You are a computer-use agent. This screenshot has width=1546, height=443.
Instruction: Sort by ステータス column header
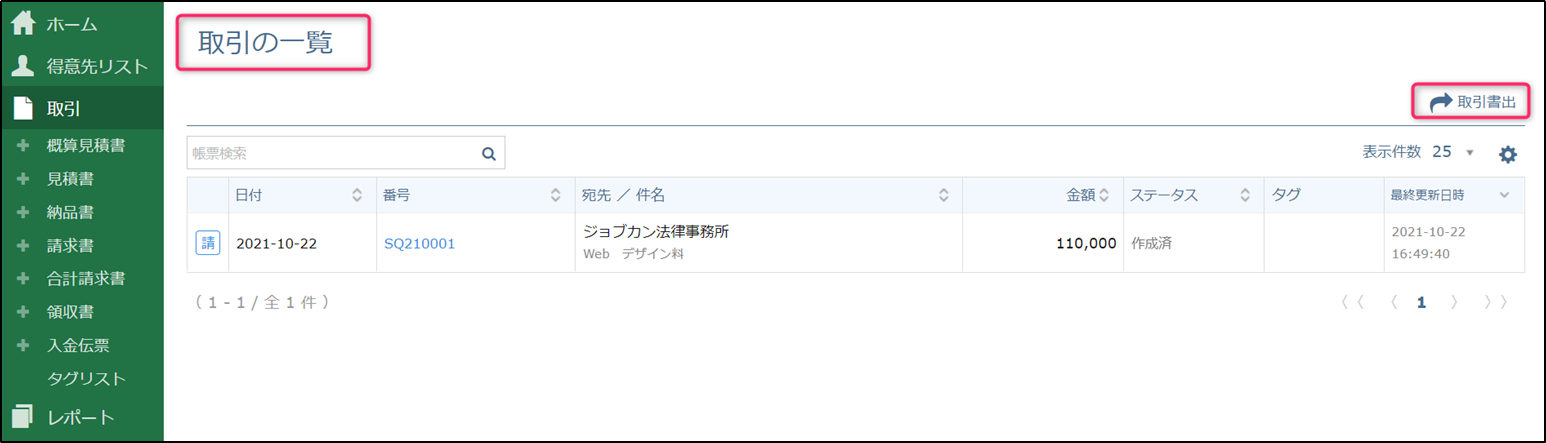click(x=1245, y=195)
